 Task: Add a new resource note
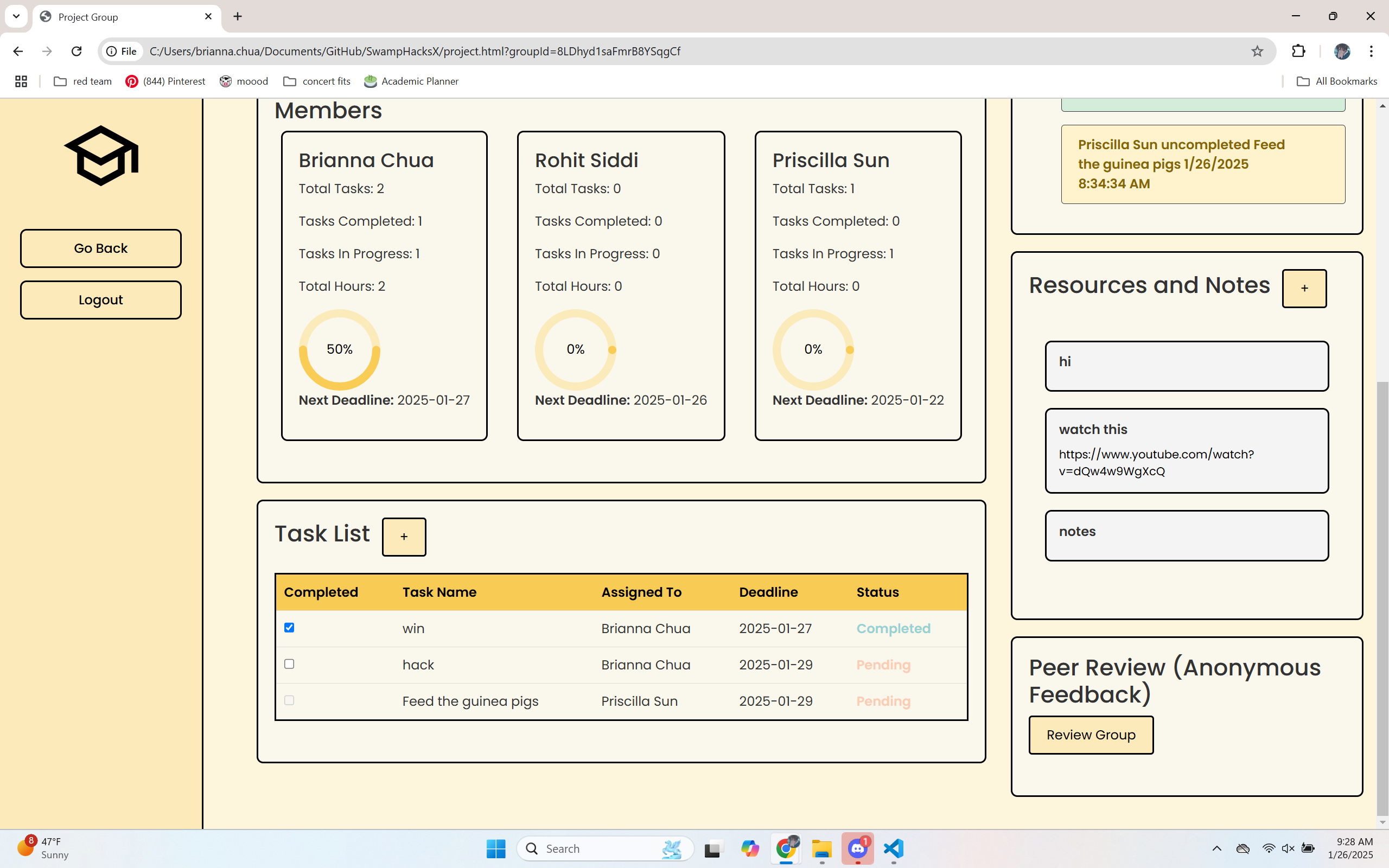[1304, 288]
